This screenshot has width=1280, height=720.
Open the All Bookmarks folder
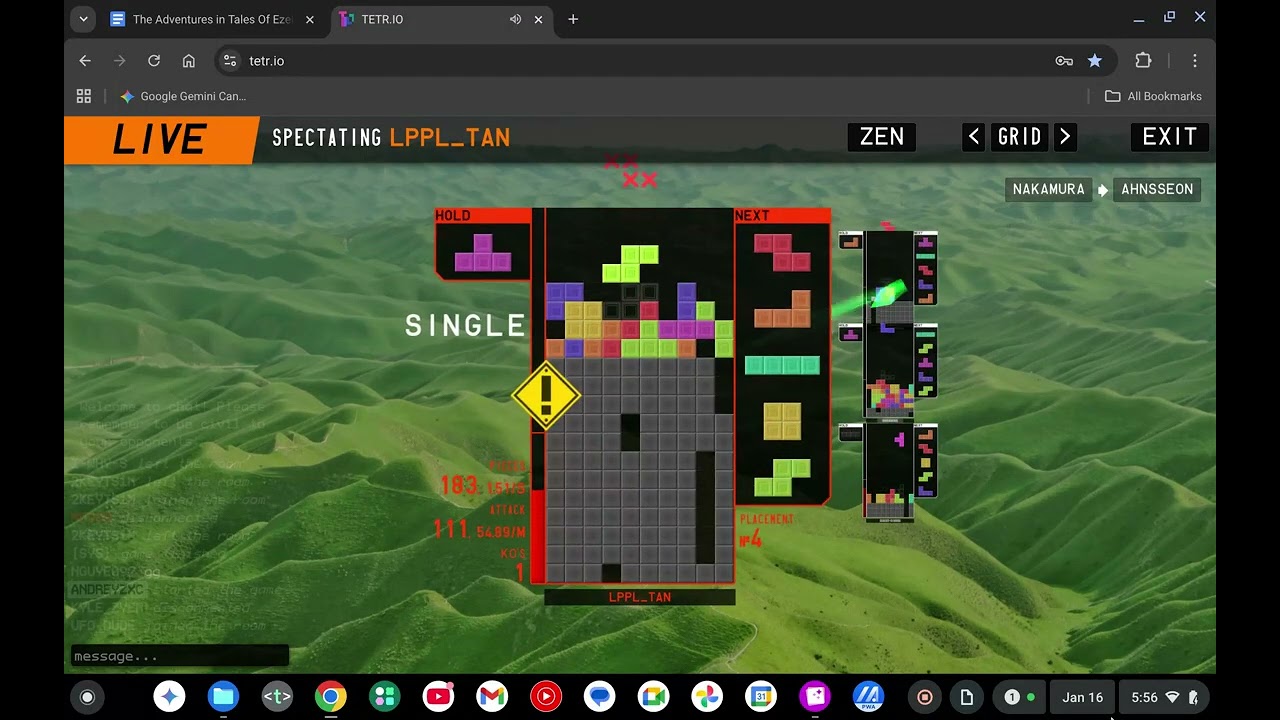coord(1153,96)
